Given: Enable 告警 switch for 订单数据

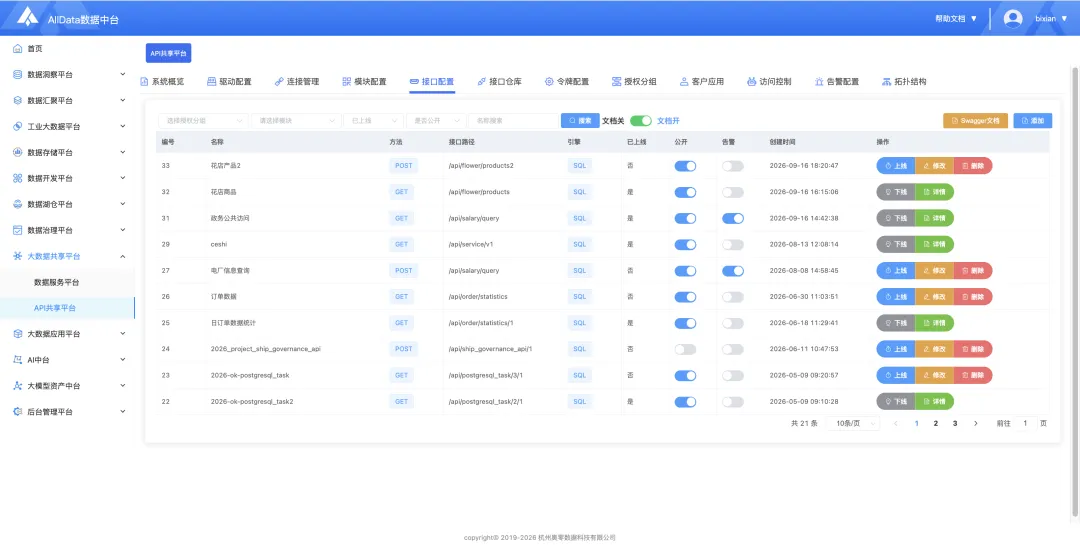Looking at the screenshot, I should tap(733, 297).
